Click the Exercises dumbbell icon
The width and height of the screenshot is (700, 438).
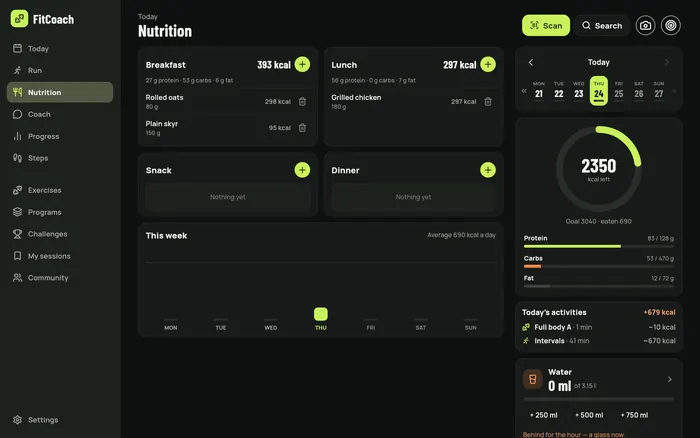pos(17,190)
